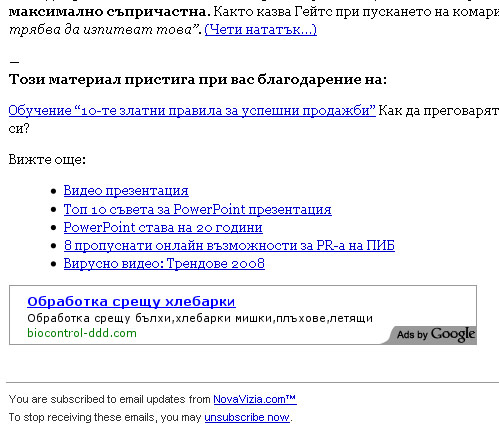Click "Топ 10 съвета за PowerPoint презентация"
Screen dimensions: 499x429
(198, 209)
